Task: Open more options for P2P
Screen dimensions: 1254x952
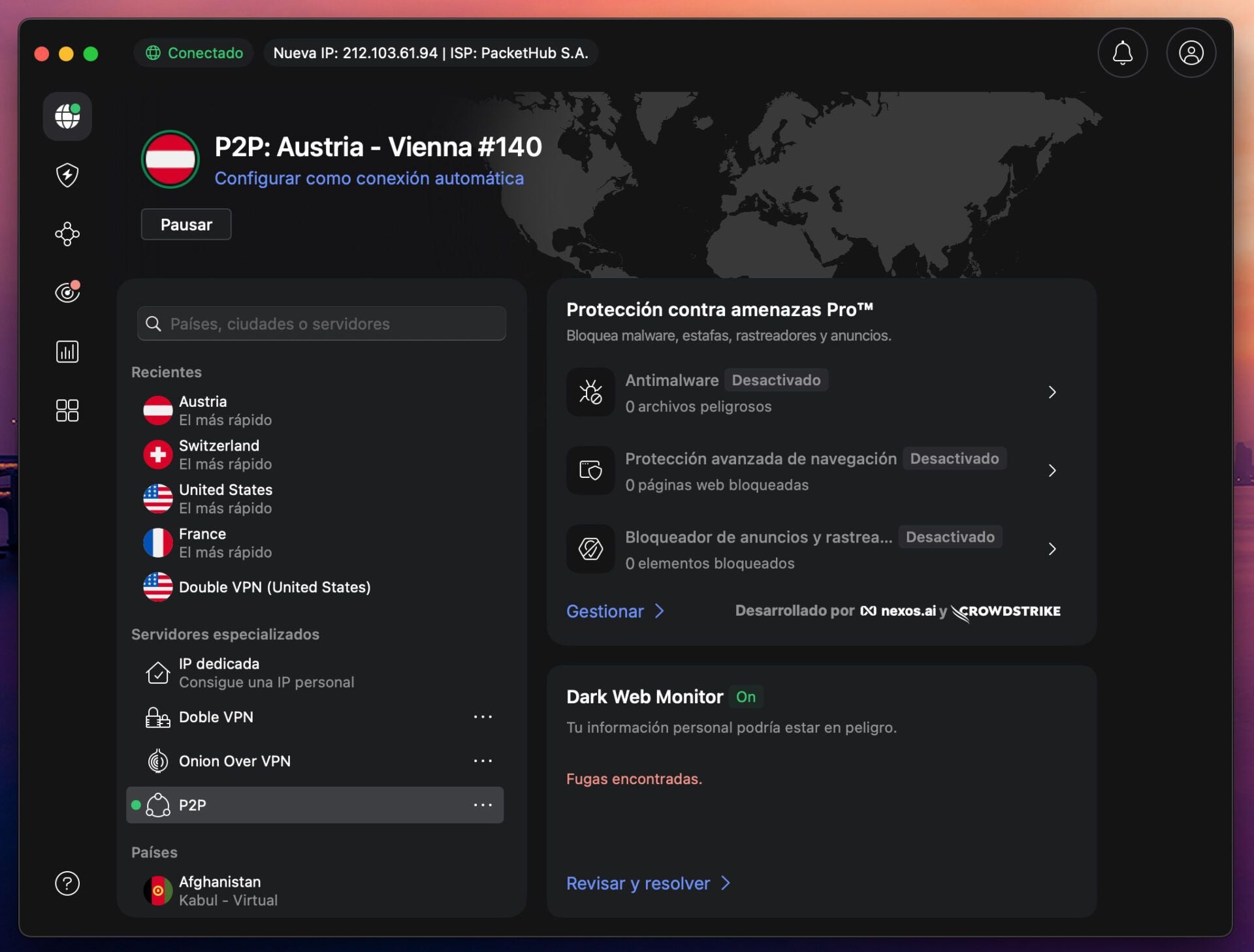Action: (x=483, y=805)
